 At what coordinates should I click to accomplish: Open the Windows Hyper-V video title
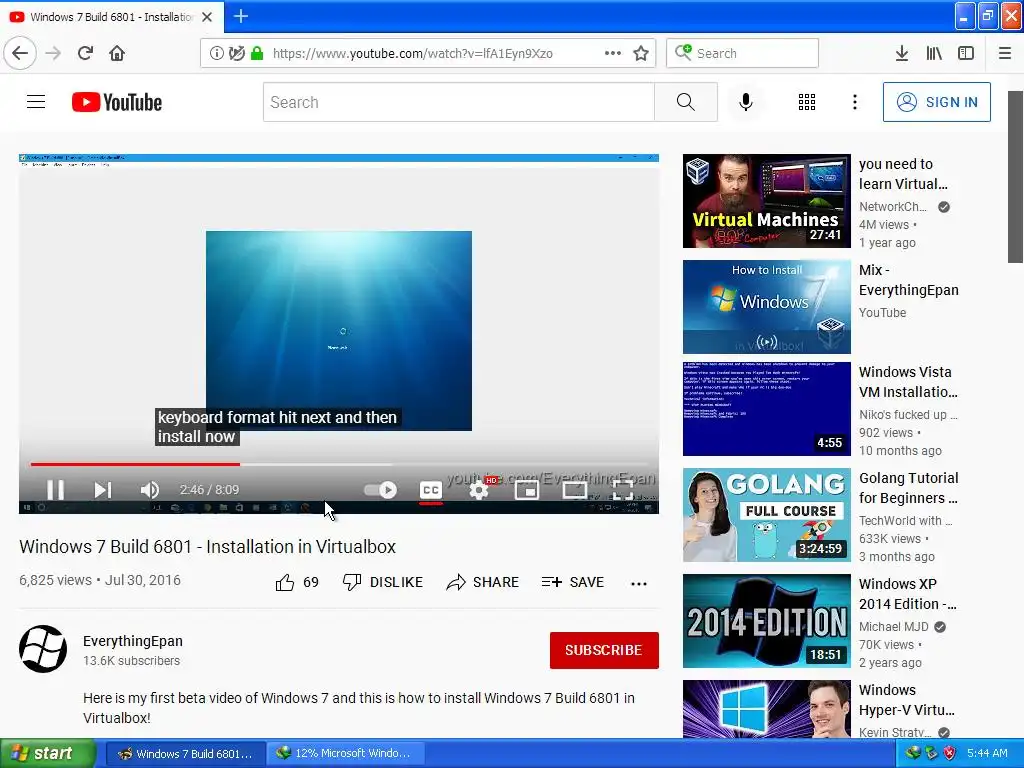pos(906,700)
